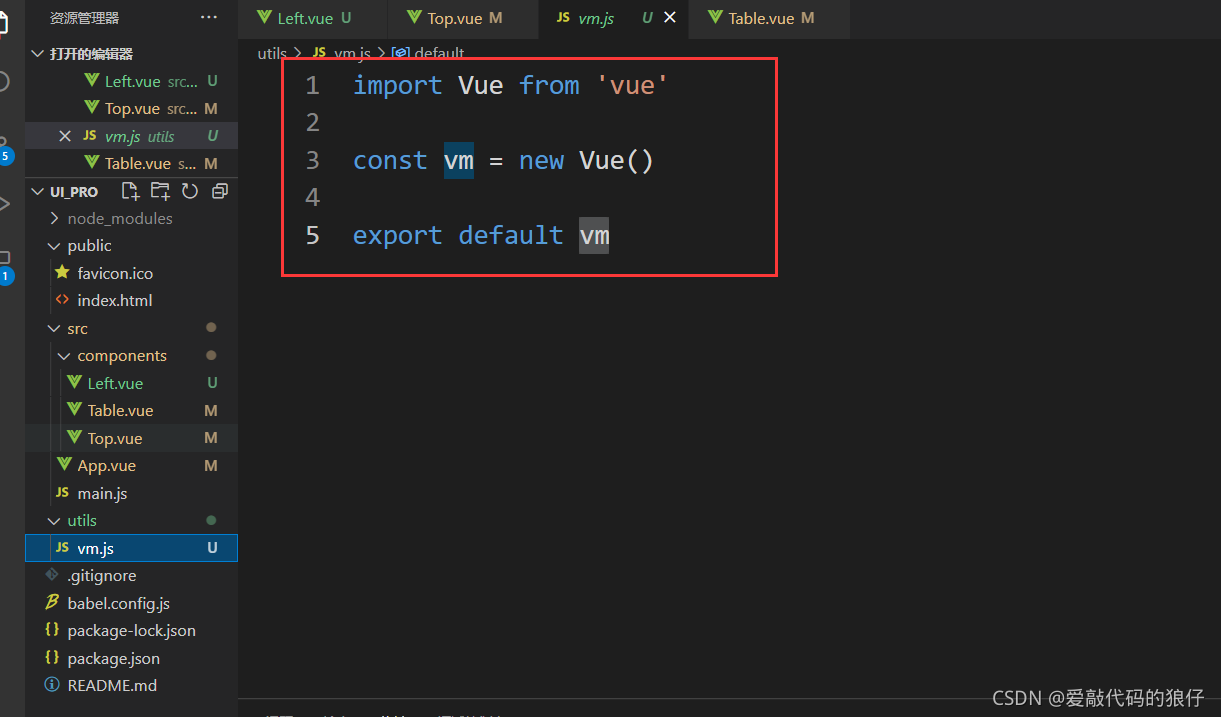Close vm.js in the open editors list
Screen dimensions: 1221x717
(65, 136)
